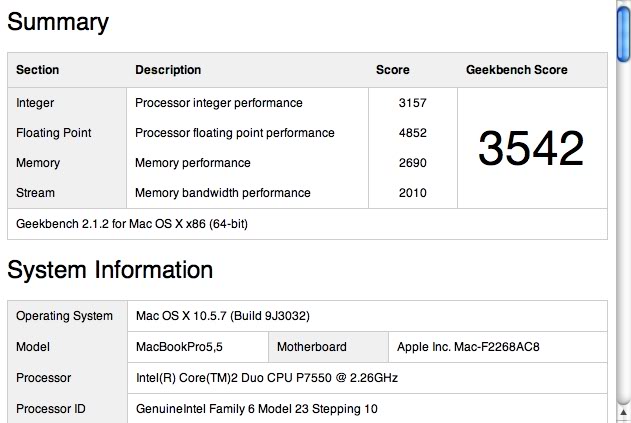Click the Motherboard field label
The width and height of the screenshot is (631, 423).
(312, 347)
